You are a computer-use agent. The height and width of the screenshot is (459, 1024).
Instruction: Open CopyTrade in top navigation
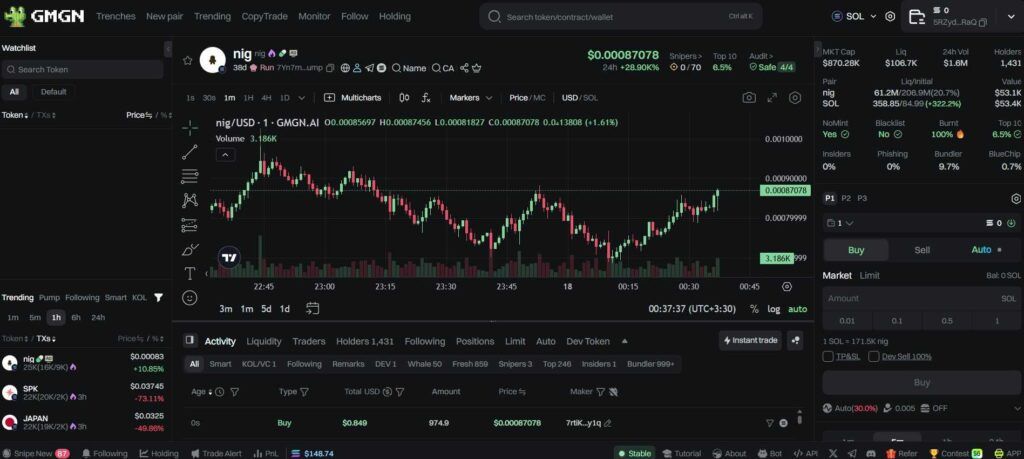tap(264, 16)
